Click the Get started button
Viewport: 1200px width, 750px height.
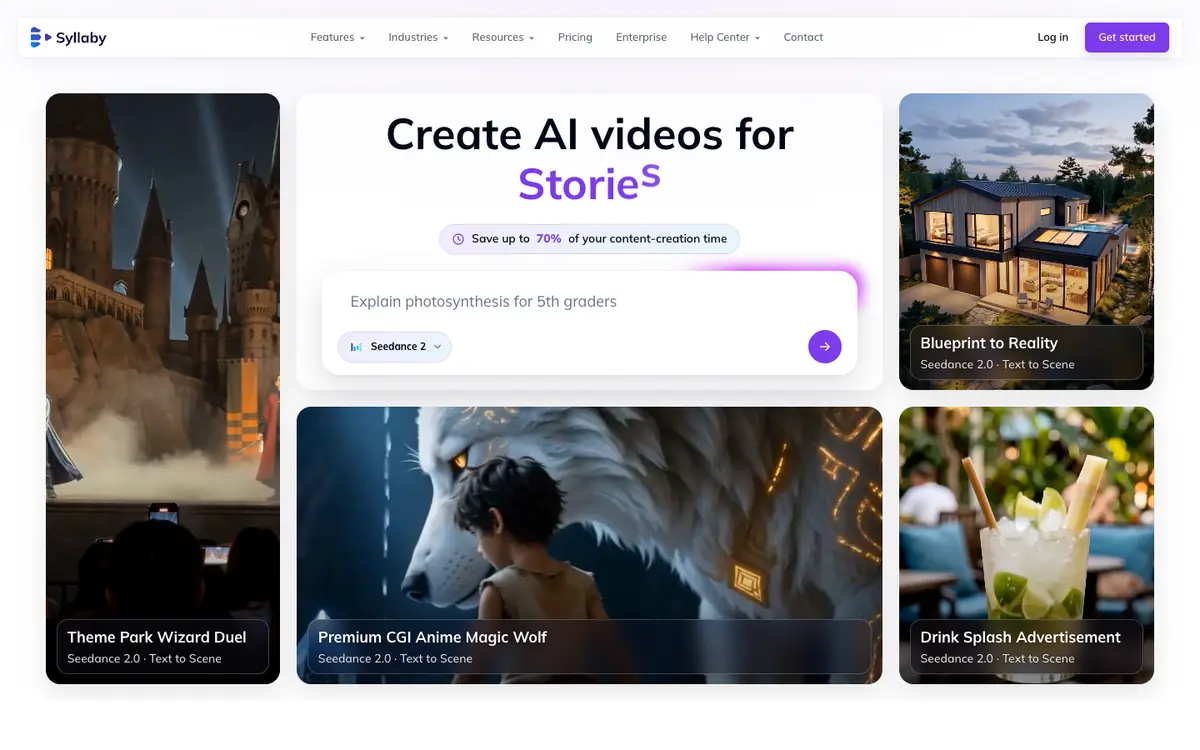pos(1127,37)
